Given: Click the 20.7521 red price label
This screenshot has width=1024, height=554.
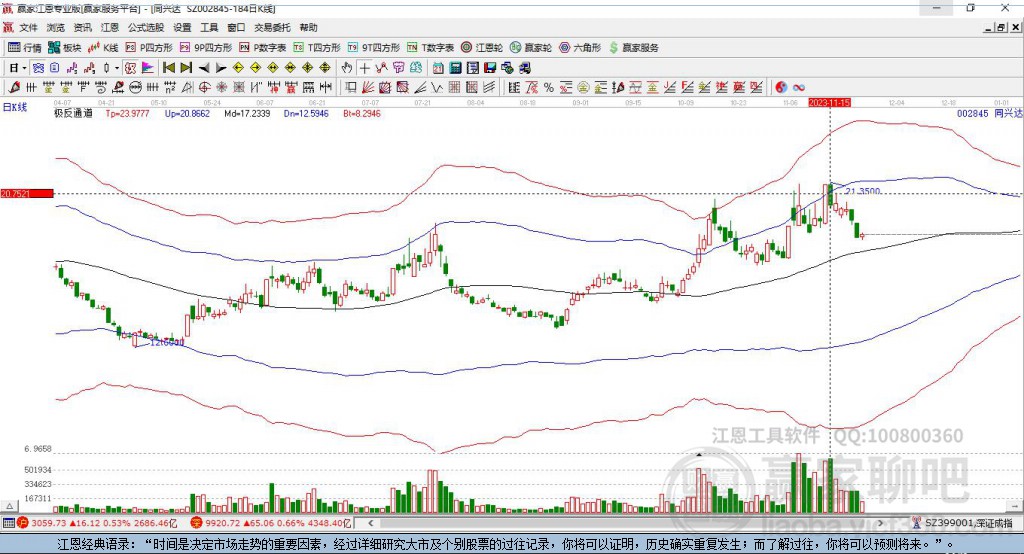Looking at the screenshot, I should [26, 193].
